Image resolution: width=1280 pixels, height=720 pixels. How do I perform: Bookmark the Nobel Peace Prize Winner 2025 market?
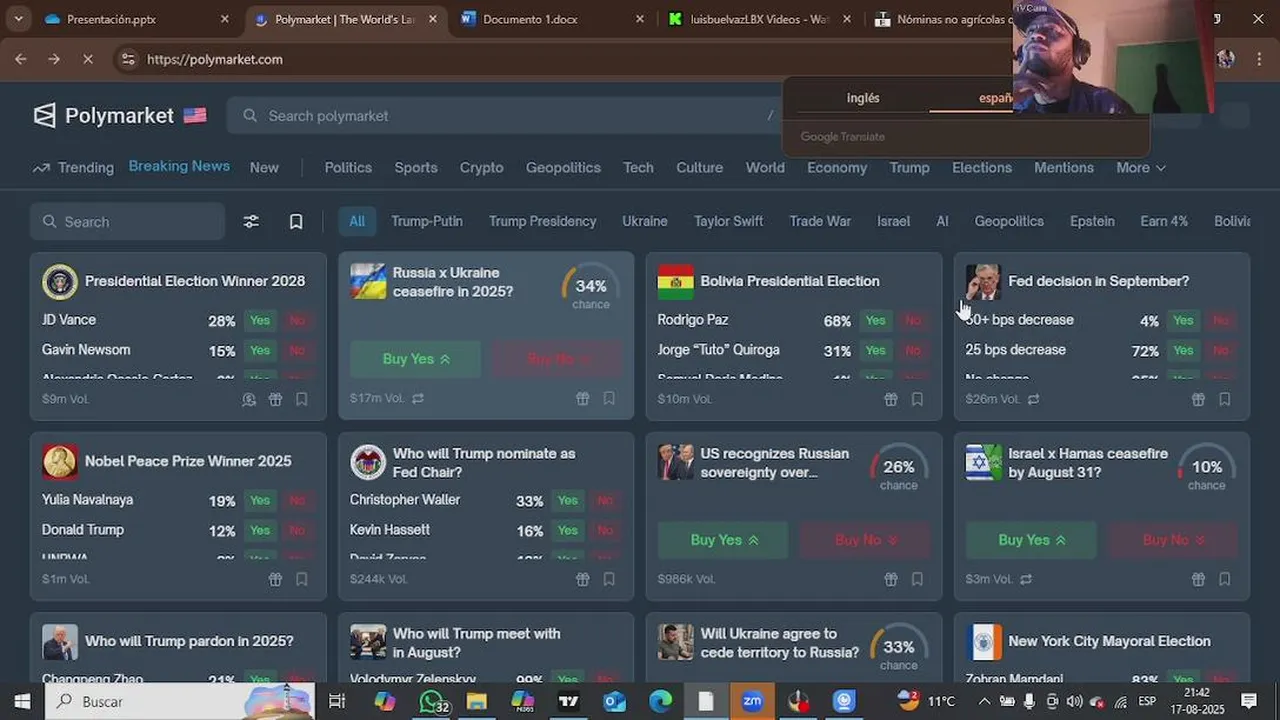click(302, 579)
